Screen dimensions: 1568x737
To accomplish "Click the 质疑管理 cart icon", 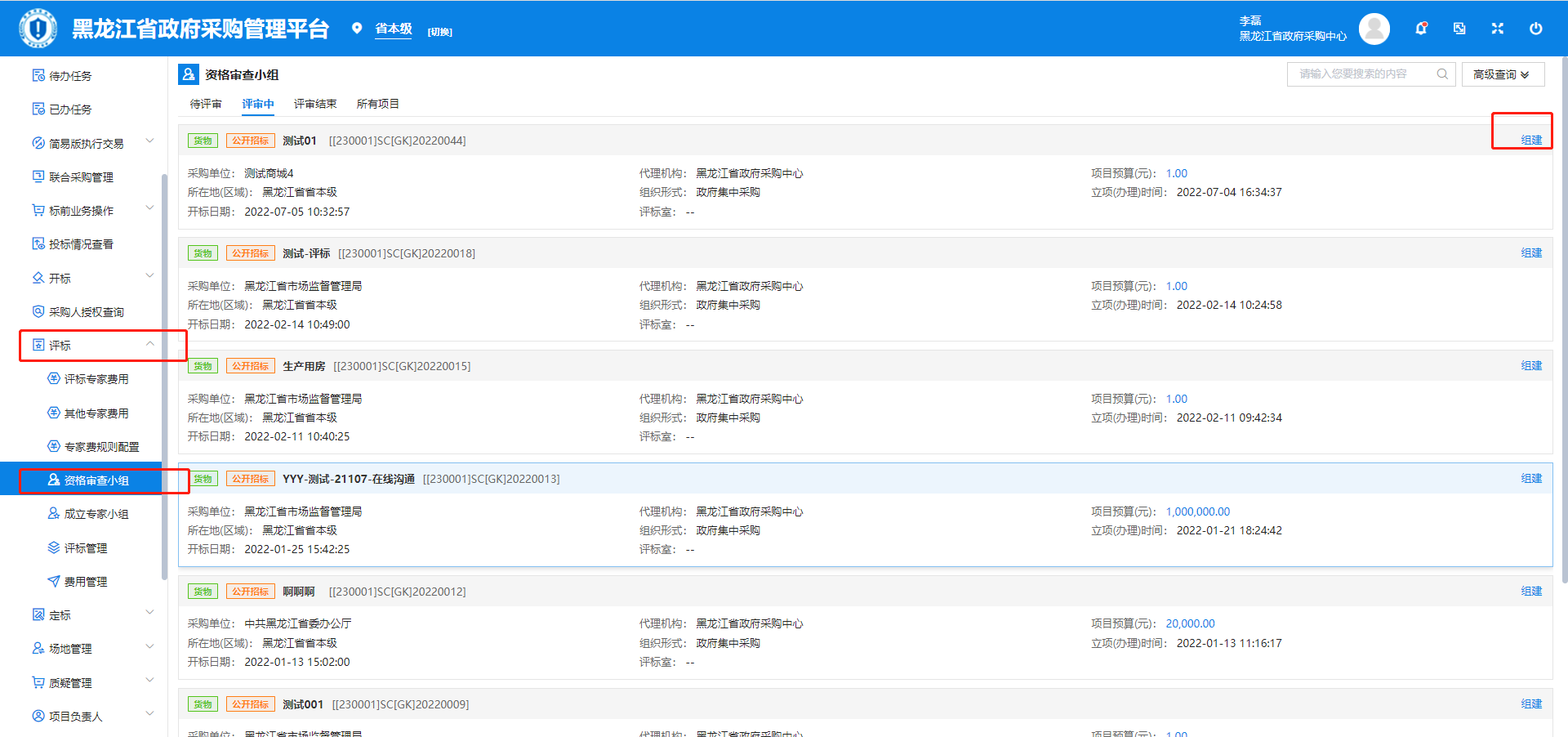I will 38,682.
